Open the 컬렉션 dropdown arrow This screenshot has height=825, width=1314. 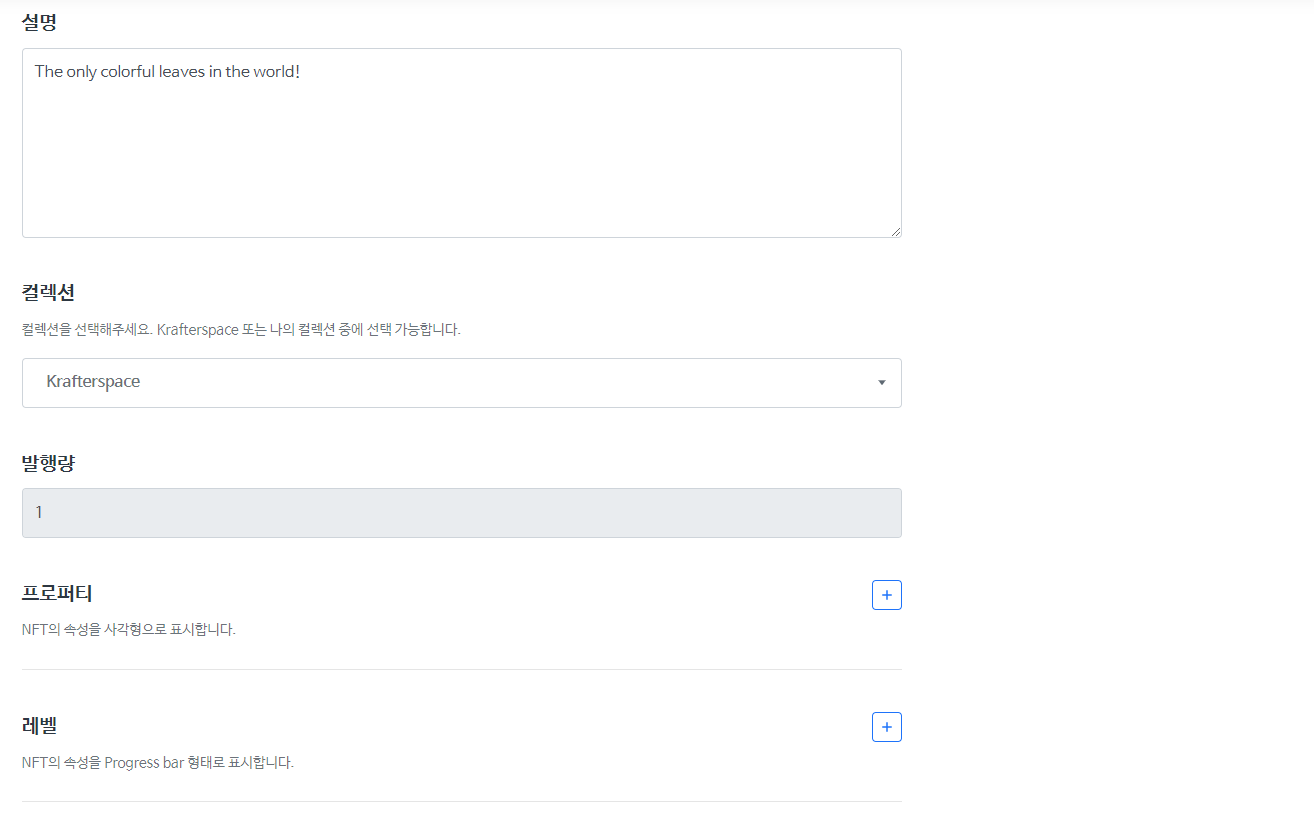pyautogui.click(x=881, y=382)
